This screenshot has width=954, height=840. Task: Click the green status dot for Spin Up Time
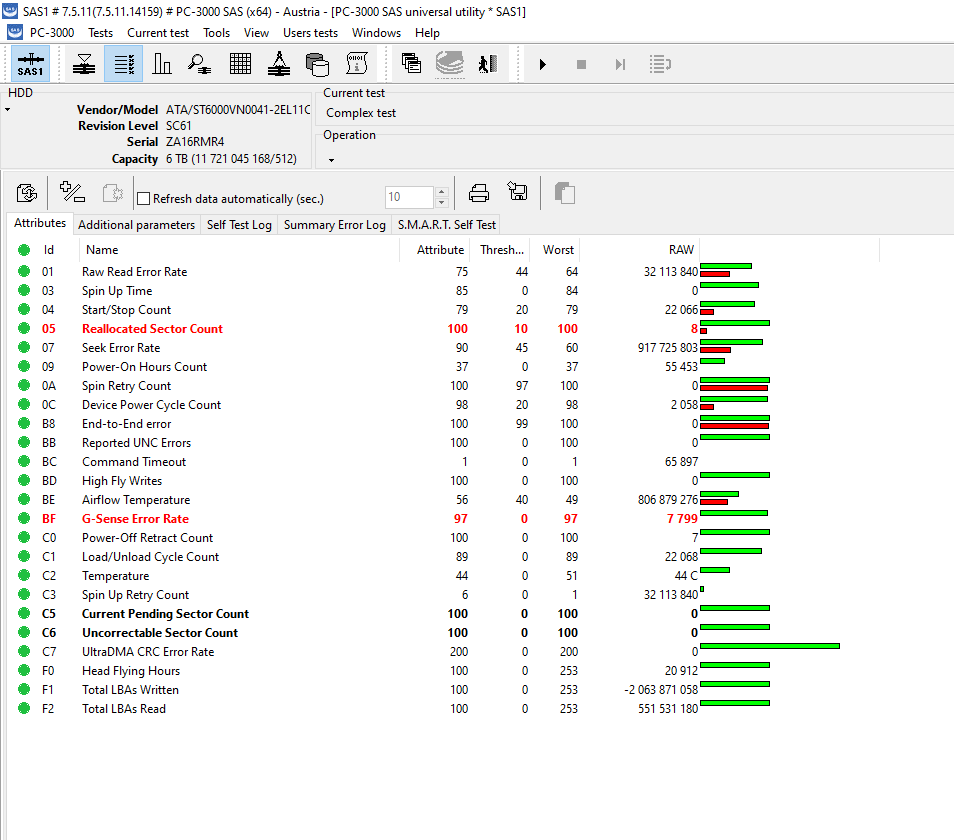[x=24, y=291]
